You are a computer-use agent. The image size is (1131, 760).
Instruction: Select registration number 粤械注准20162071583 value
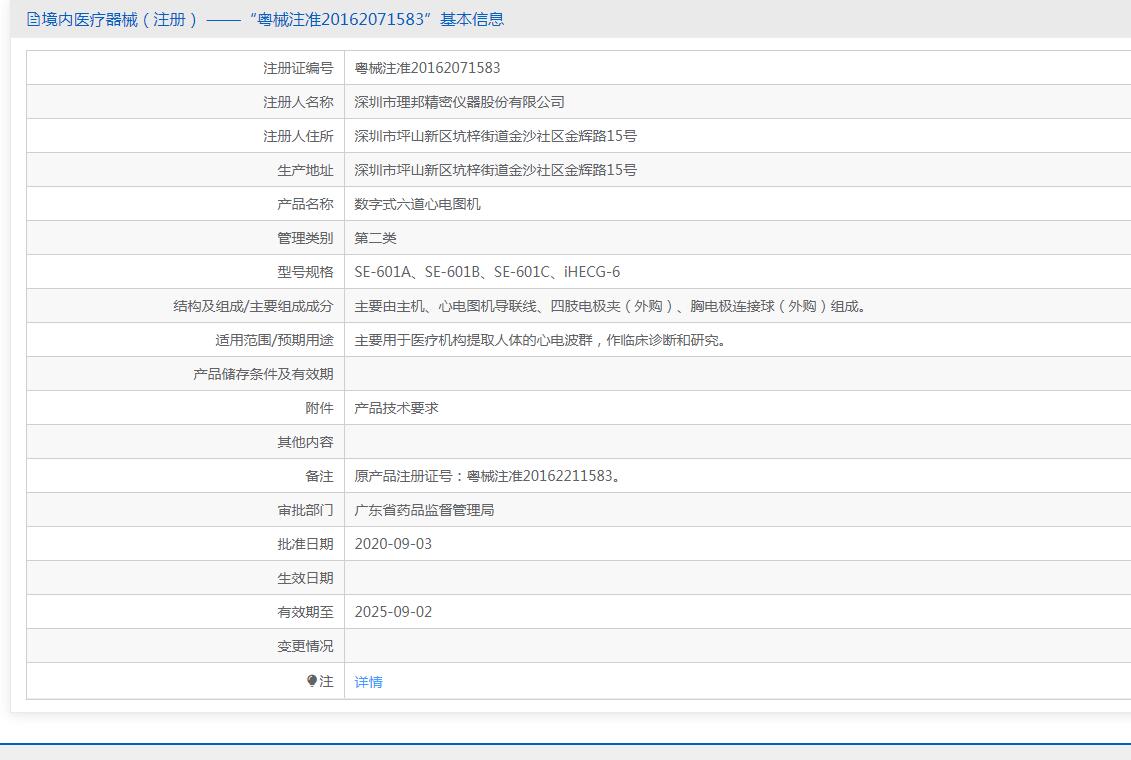pyautogui.click(x=427, y=68)
